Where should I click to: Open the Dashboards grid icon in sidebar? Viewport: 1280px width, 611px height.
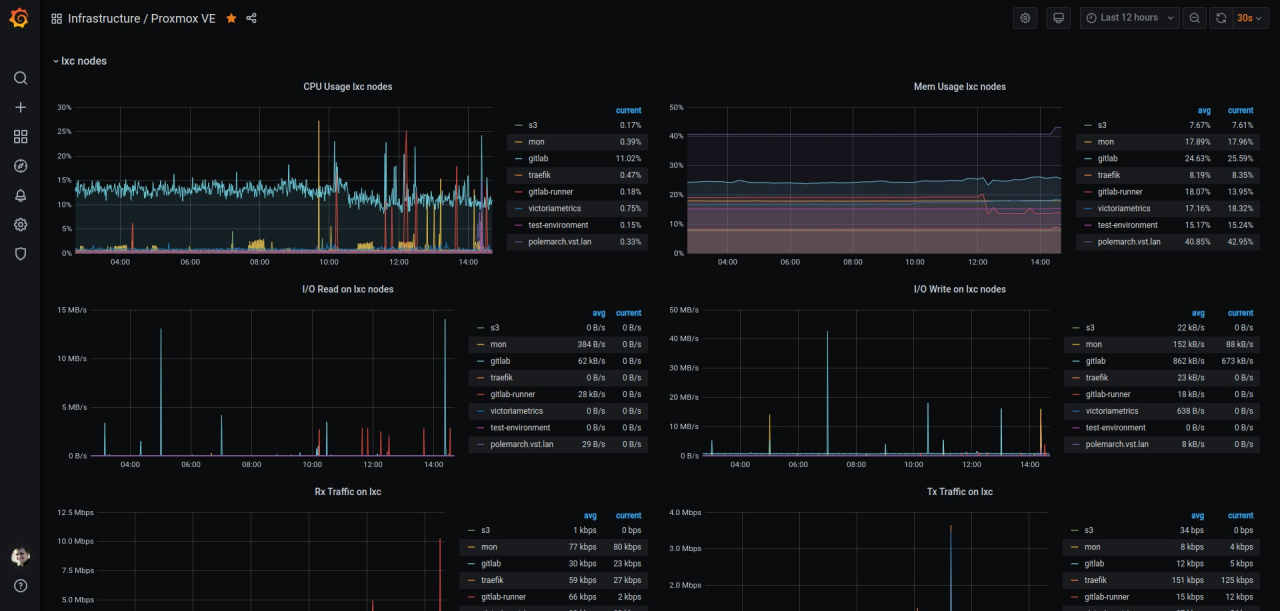[x=20, y=137]
